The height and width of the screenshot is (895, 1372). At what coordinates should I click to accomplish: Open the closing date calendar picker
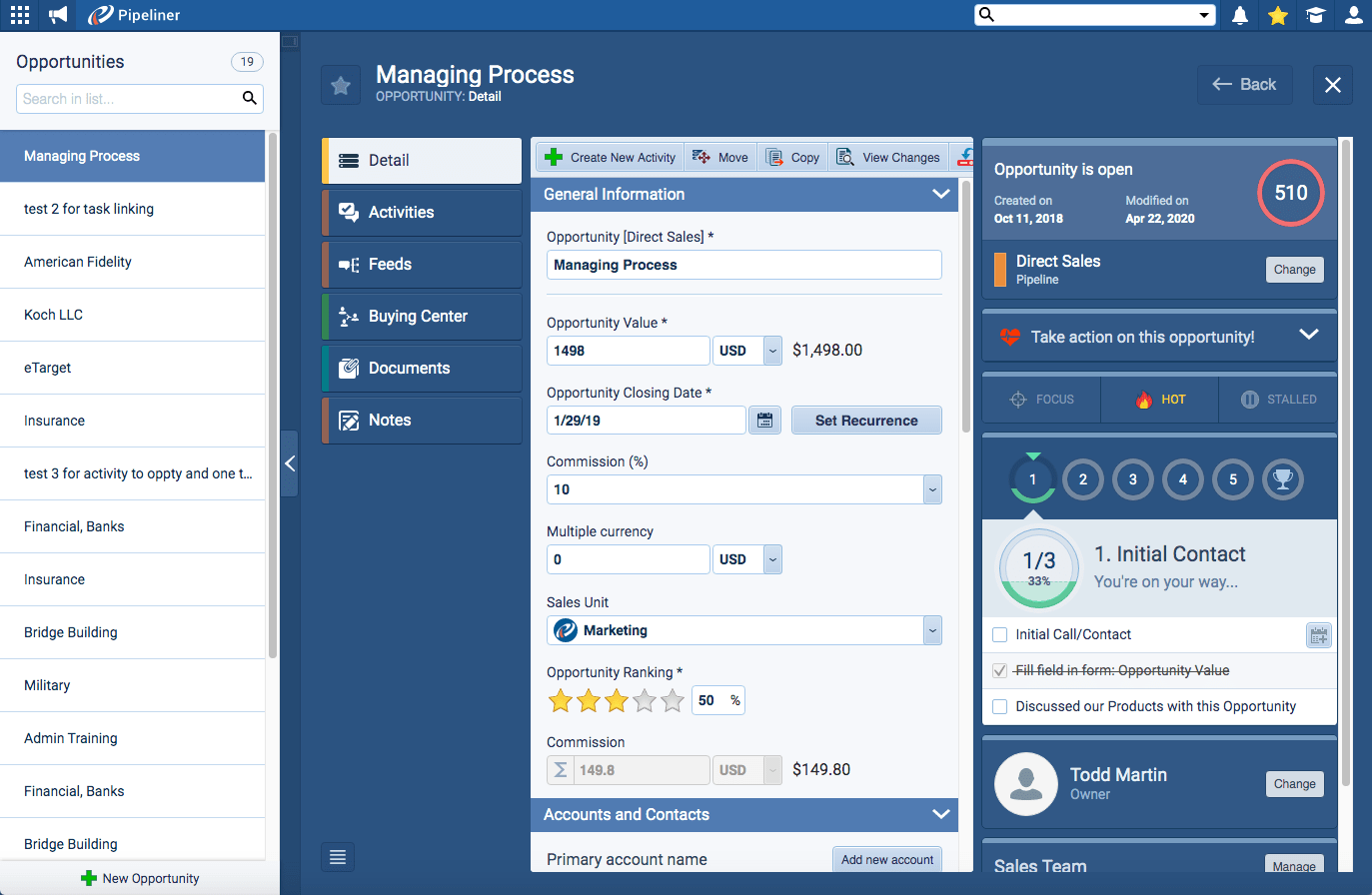coord(764,421)
